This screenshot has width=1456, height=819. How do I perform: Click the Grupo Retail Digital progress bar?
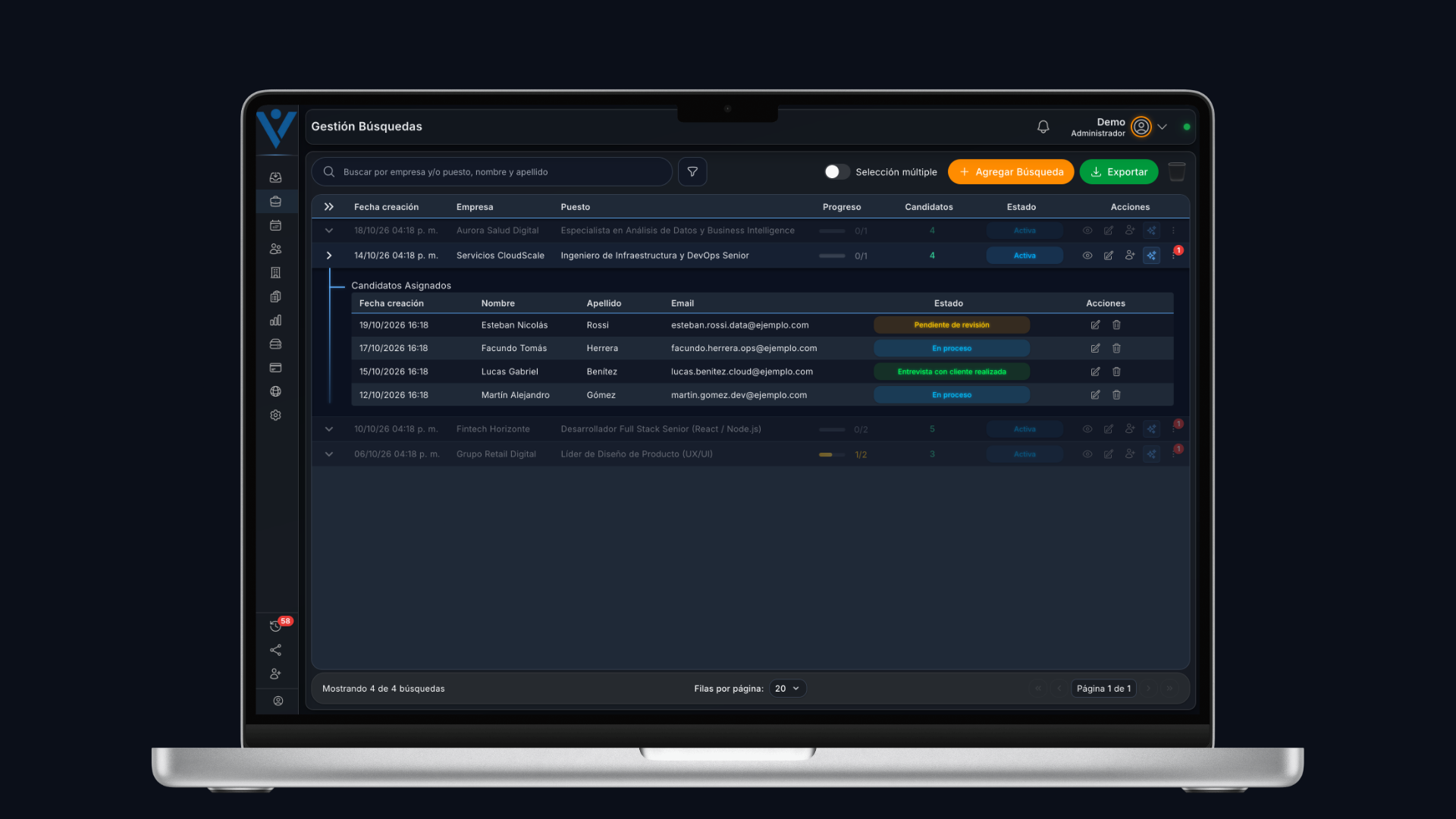832,454
